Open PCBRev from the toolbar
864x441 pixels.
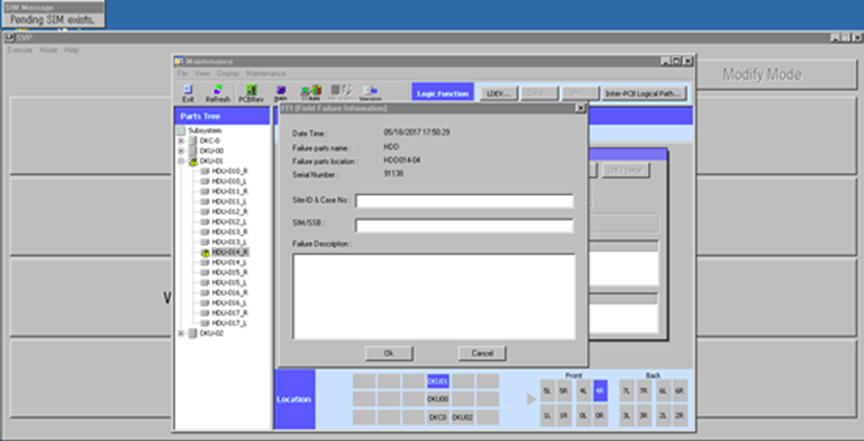click(x=250, y=93)
